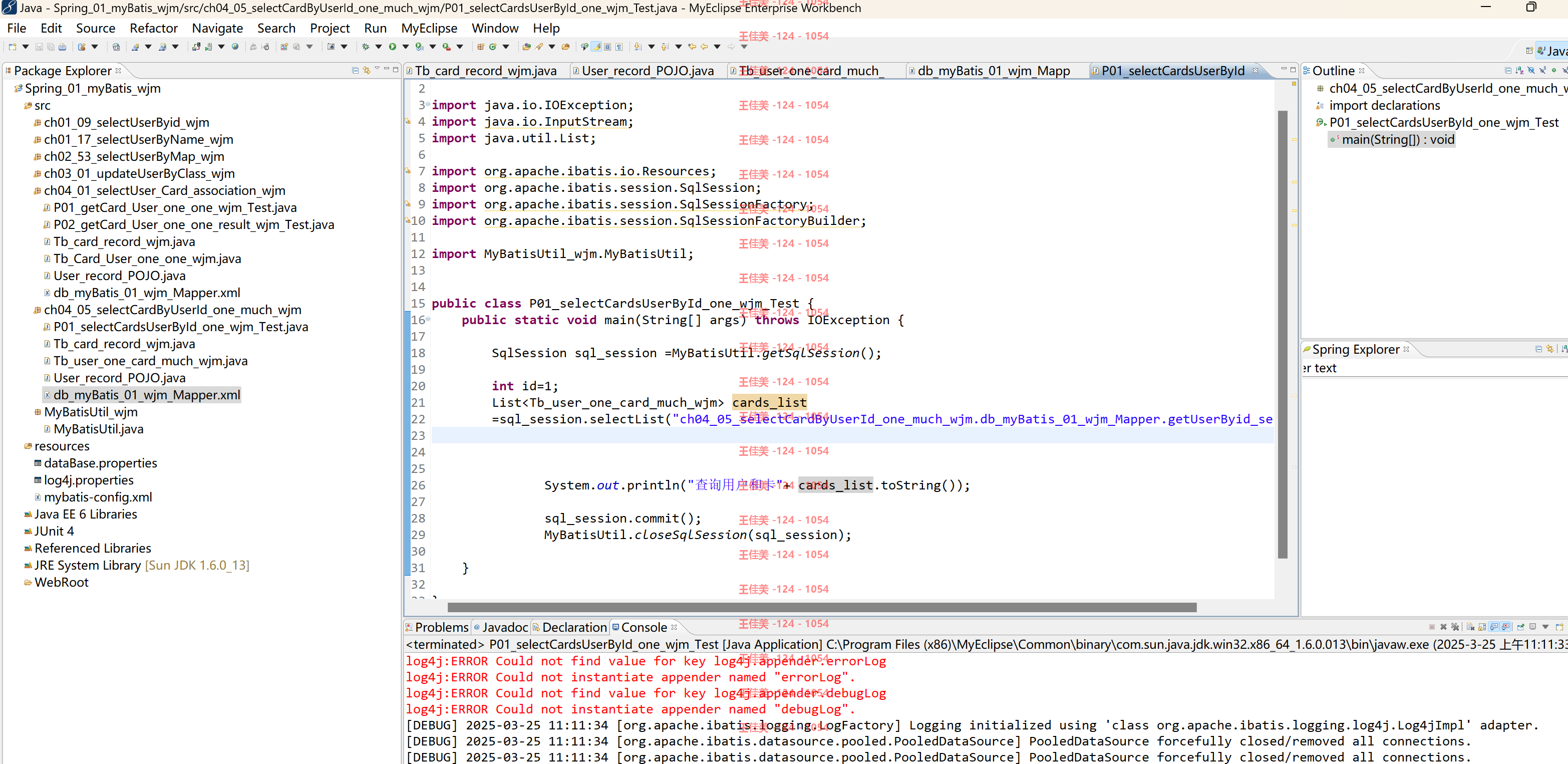
Task: Toggle Show Whitespace Characters button
Action: (619, 47)
